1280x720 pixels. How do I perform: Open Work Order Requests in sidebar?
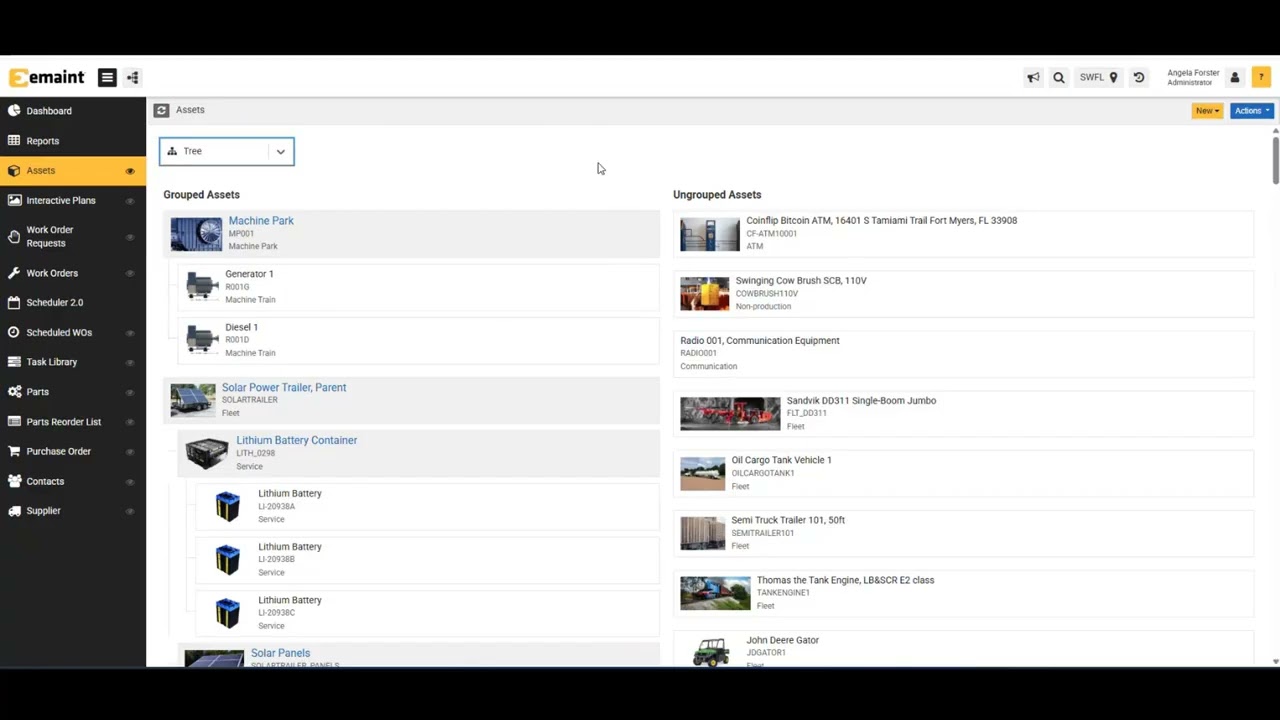point(73,237)
